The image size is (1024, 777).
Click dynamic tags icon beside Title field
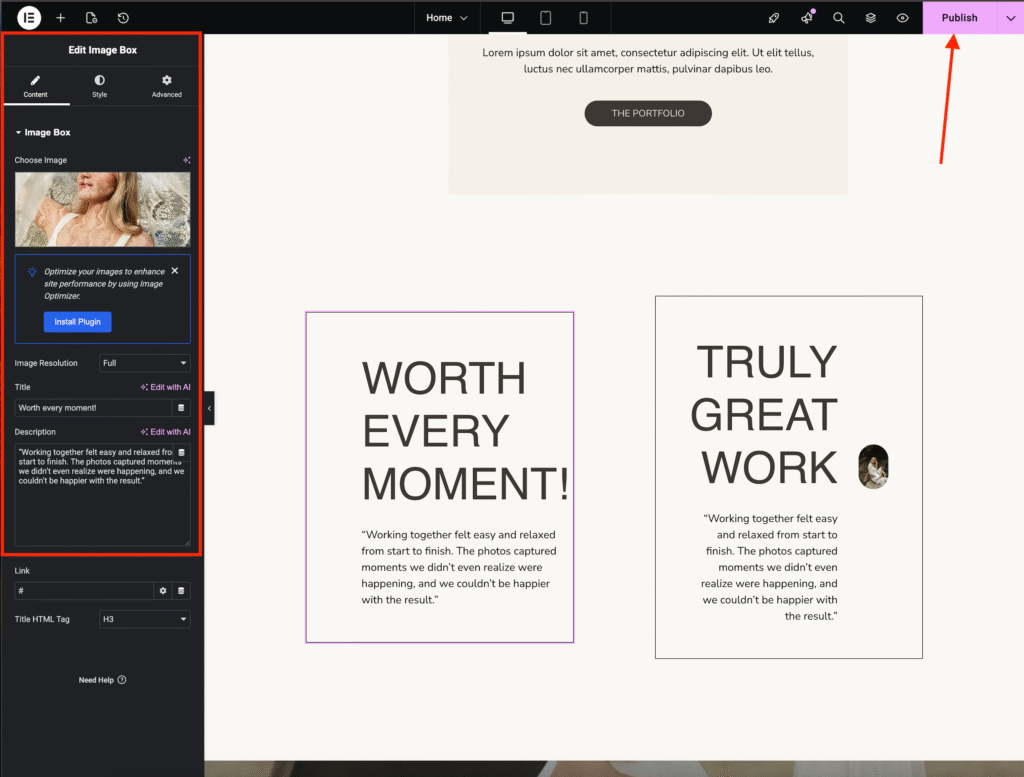click(x=181, y=408)
